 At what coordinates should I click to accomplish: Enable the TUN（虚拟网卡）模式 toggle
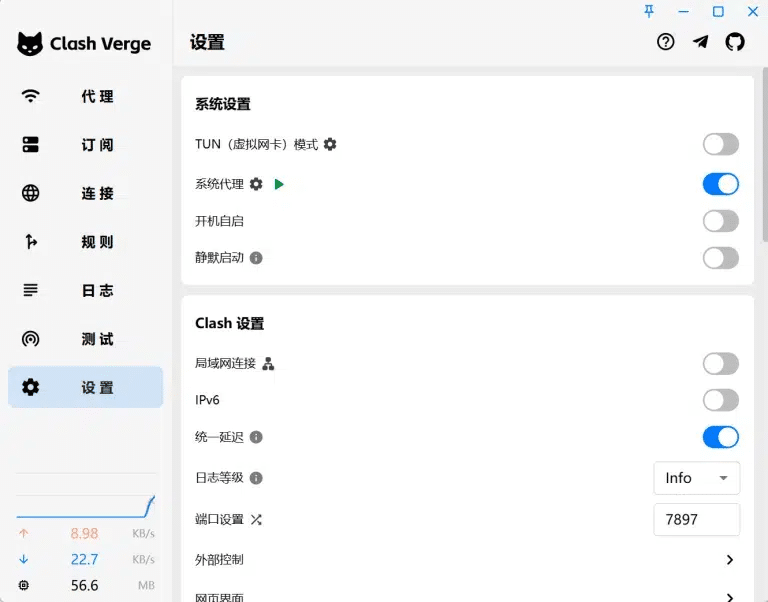[x=720, y=144]
